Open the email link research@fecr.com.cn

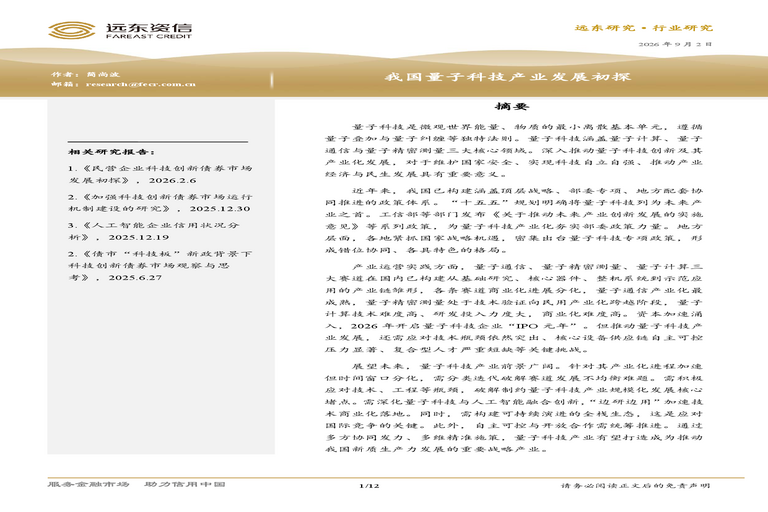[x=141, y=84]
